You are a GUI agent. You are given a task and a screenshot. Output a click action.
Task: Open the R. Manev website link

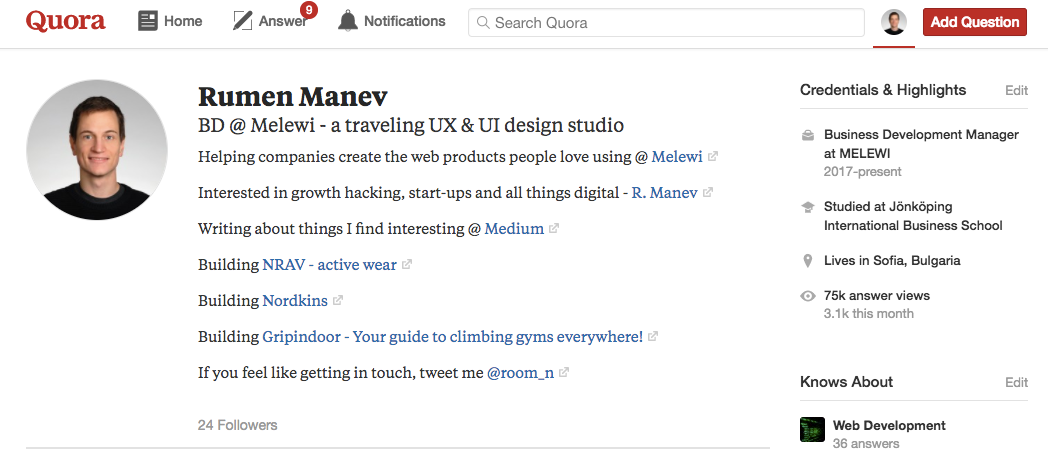664,192
